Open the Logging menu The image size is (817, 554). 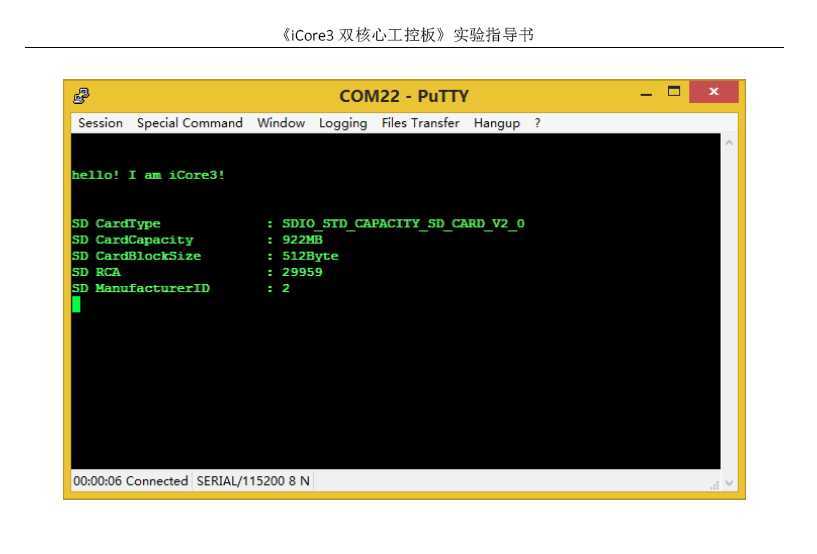[343, 124]
